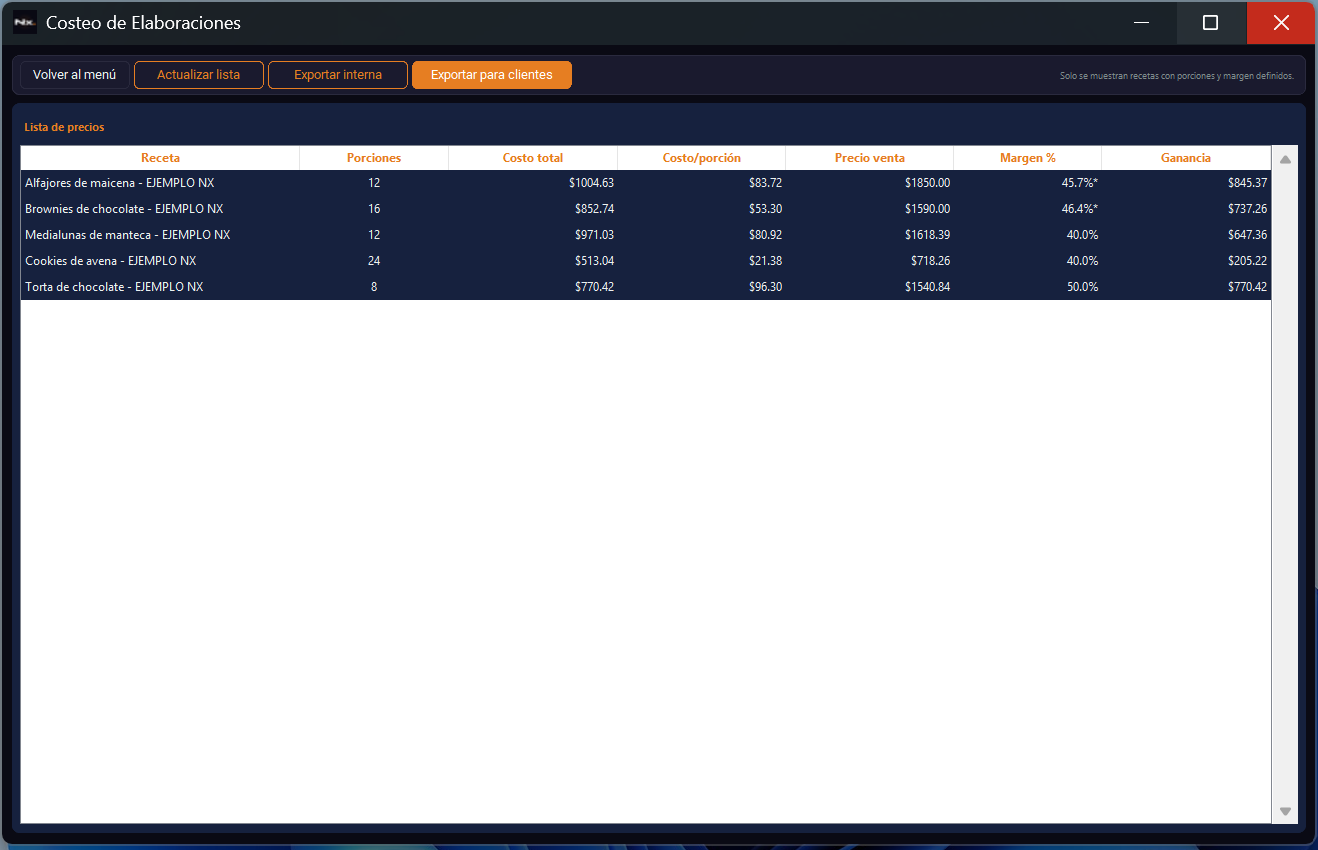Sort by Margen % column header
This screenshot has width=1318, height=850.
(x=1028, y=158)
